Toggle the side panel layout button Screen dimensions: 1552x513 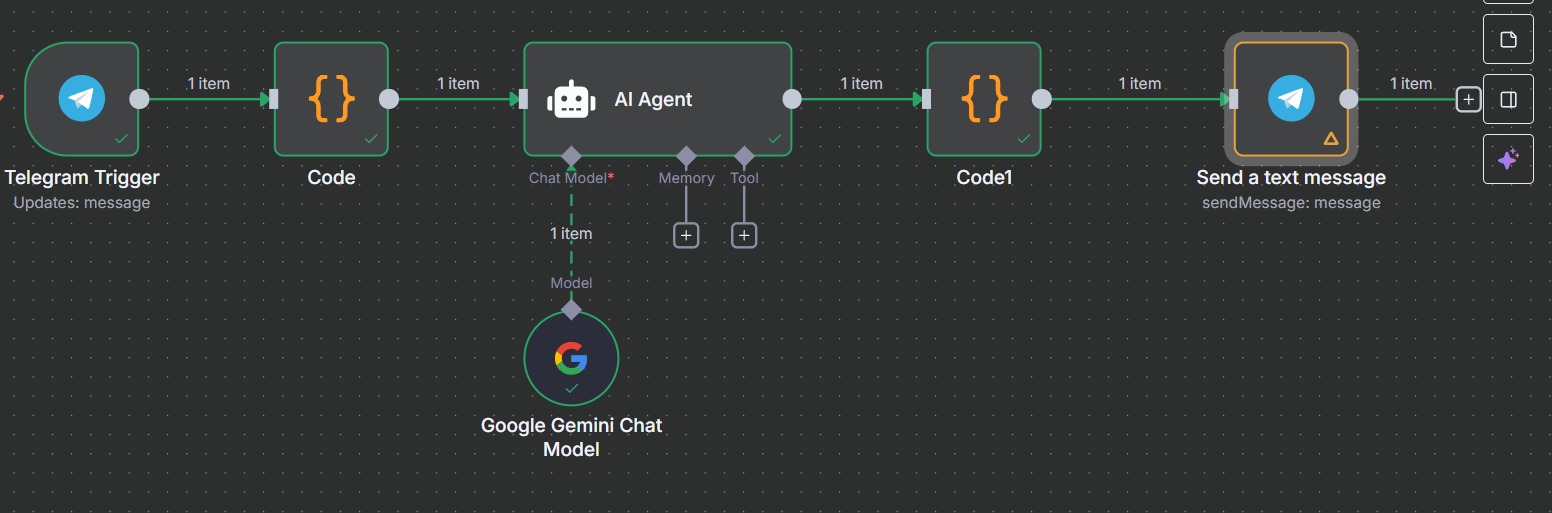coord(1508,99)
